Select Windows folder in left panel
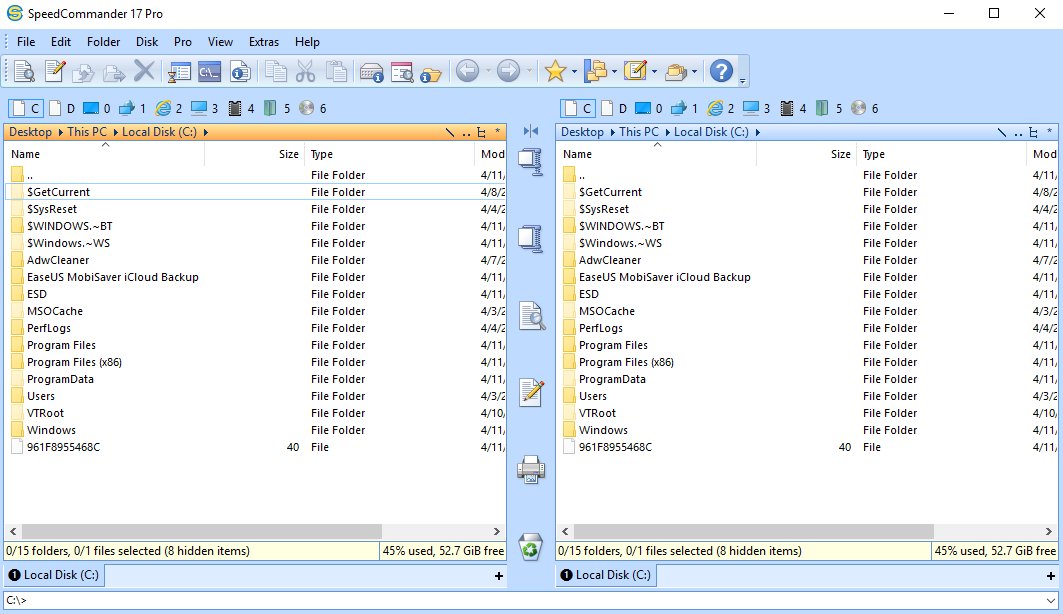Image resolution: width=1063 pixels, height=614 pixels. pos(52,430)
